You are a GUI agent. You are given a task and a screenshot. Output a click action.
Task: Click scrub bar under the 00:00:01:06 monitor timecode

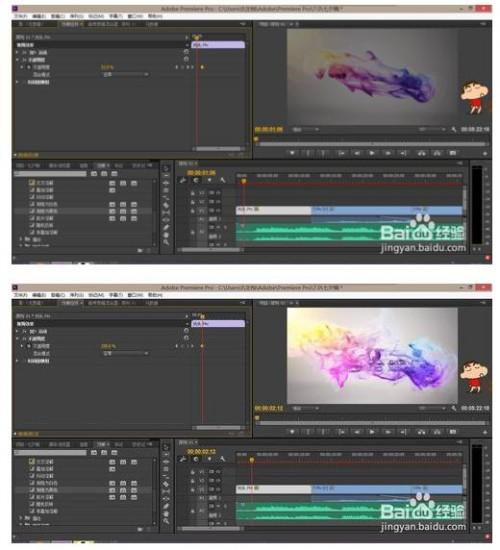tap(372, 144)
